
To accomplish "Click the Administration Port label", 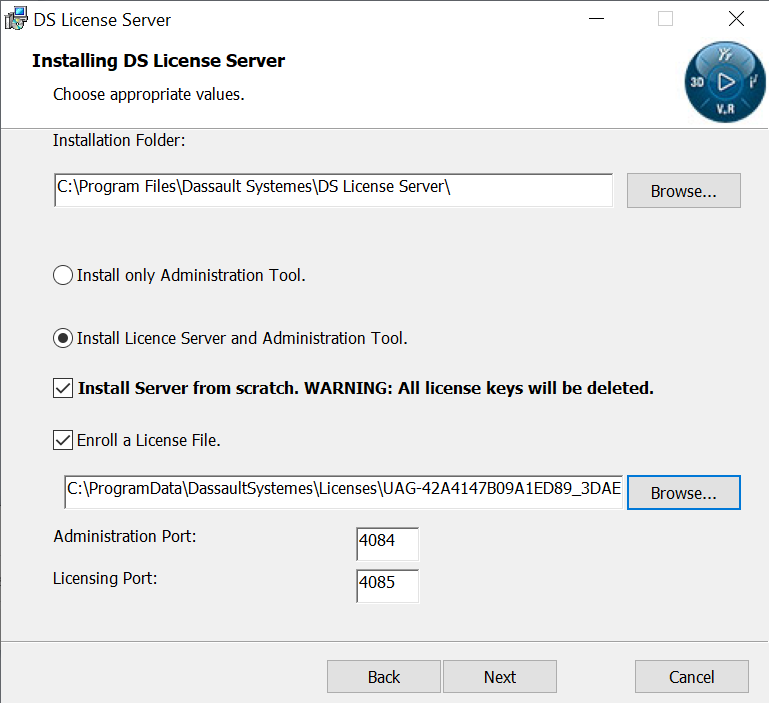I will coord(125,536).
